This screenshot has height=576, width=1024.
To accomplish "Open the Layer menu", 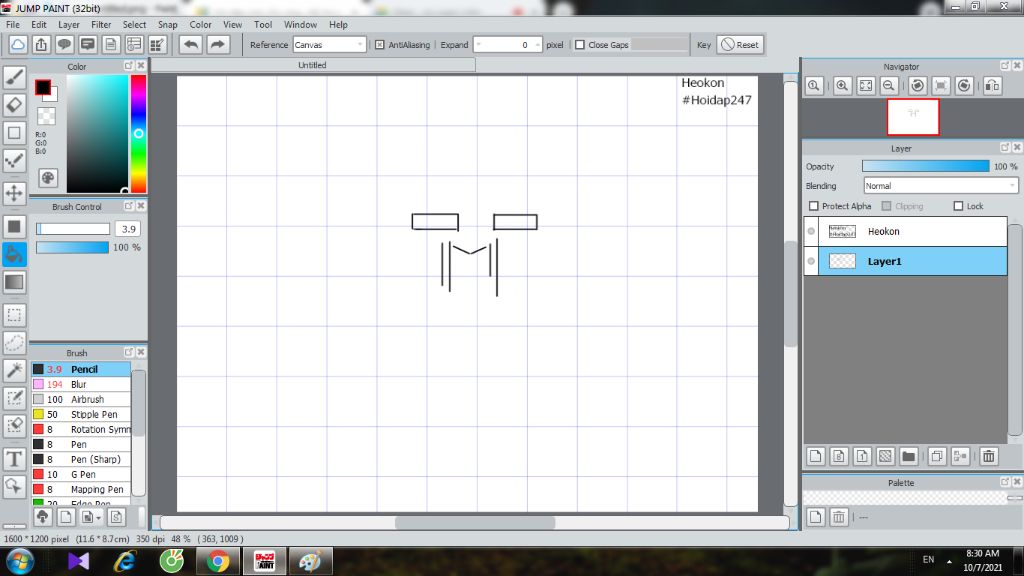I will 69,25.
